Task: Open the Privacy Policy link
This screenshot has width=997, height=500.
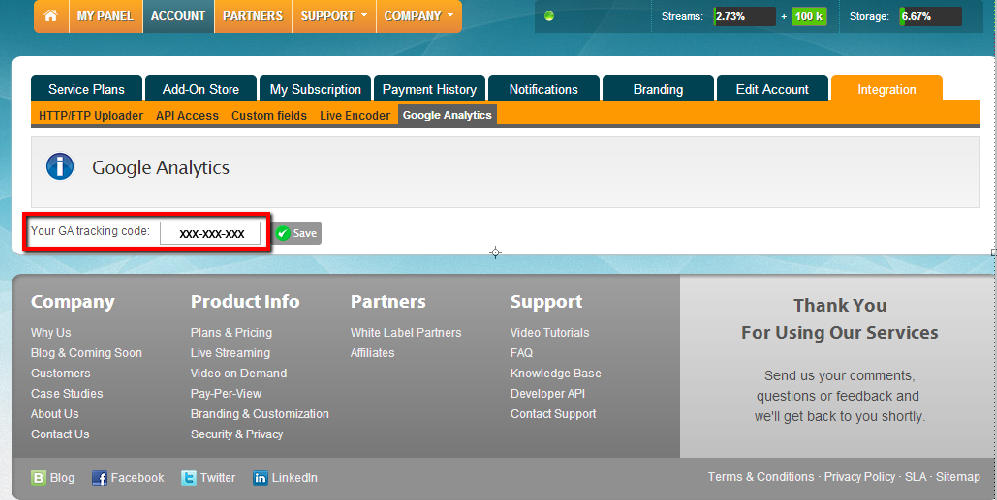Action: click(860, 477)
